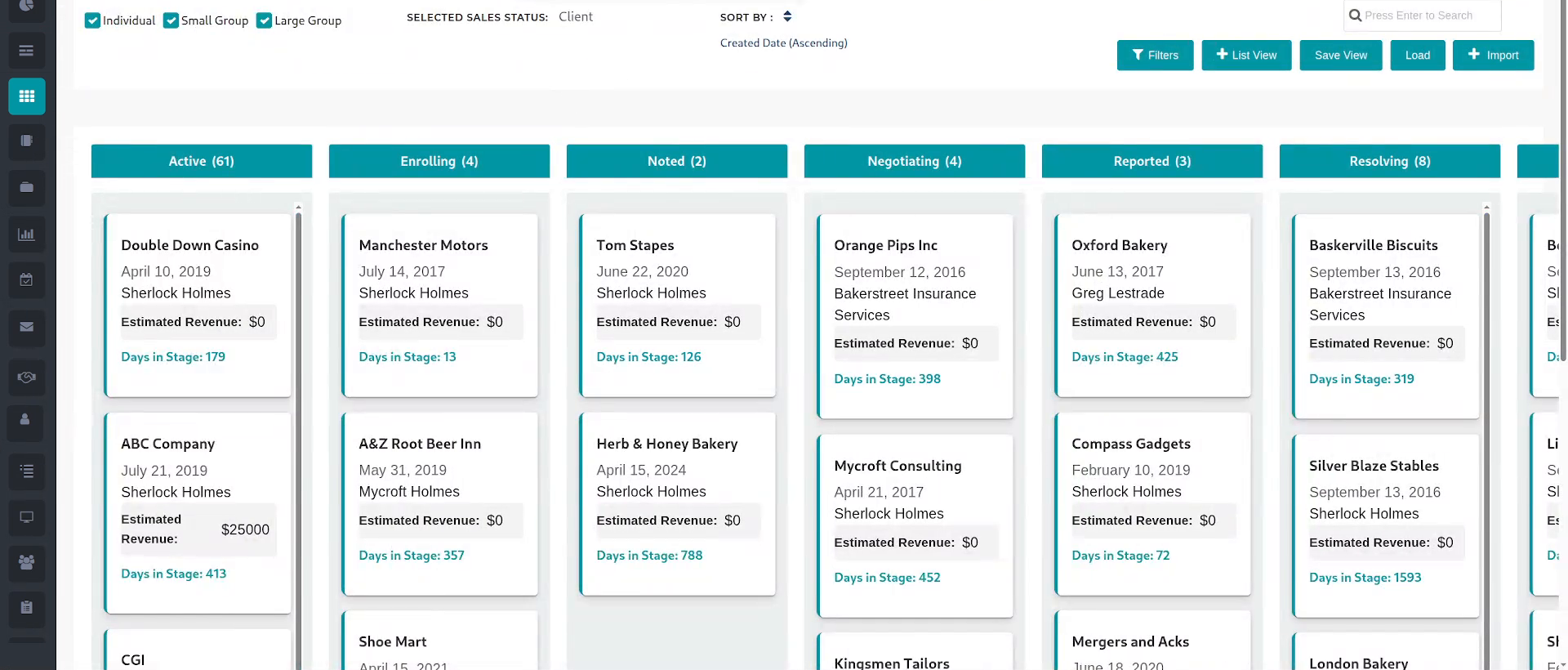Open the notebook icon in sidebar
This screenshot has height=670, width=1568.
pos(26,141)
